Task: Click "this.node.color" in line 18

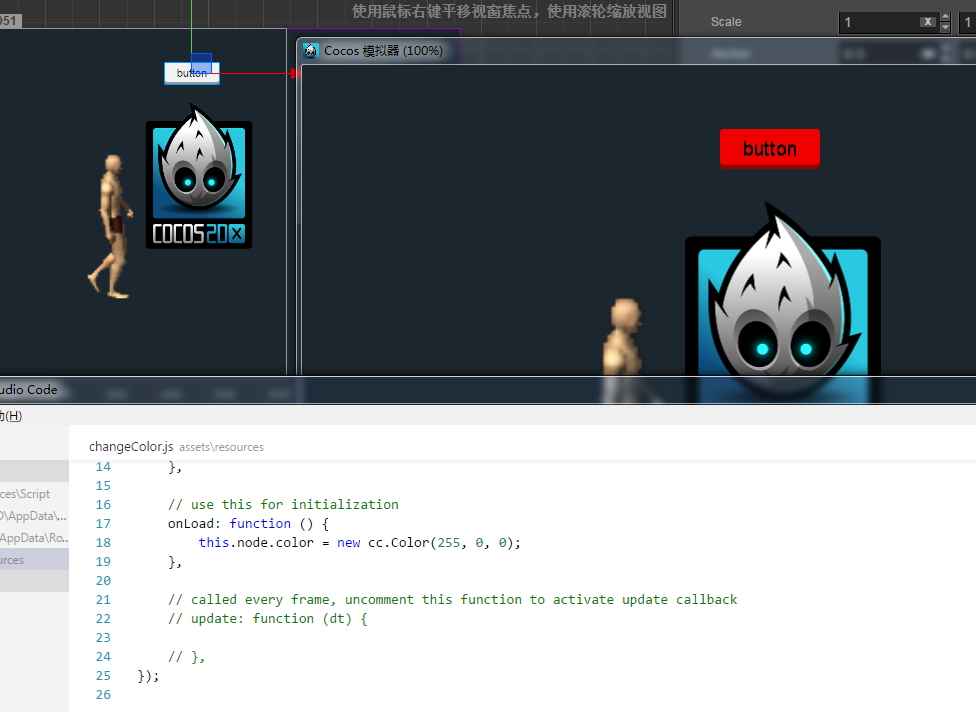Action: pyautogui.click(x=256, y=543)
